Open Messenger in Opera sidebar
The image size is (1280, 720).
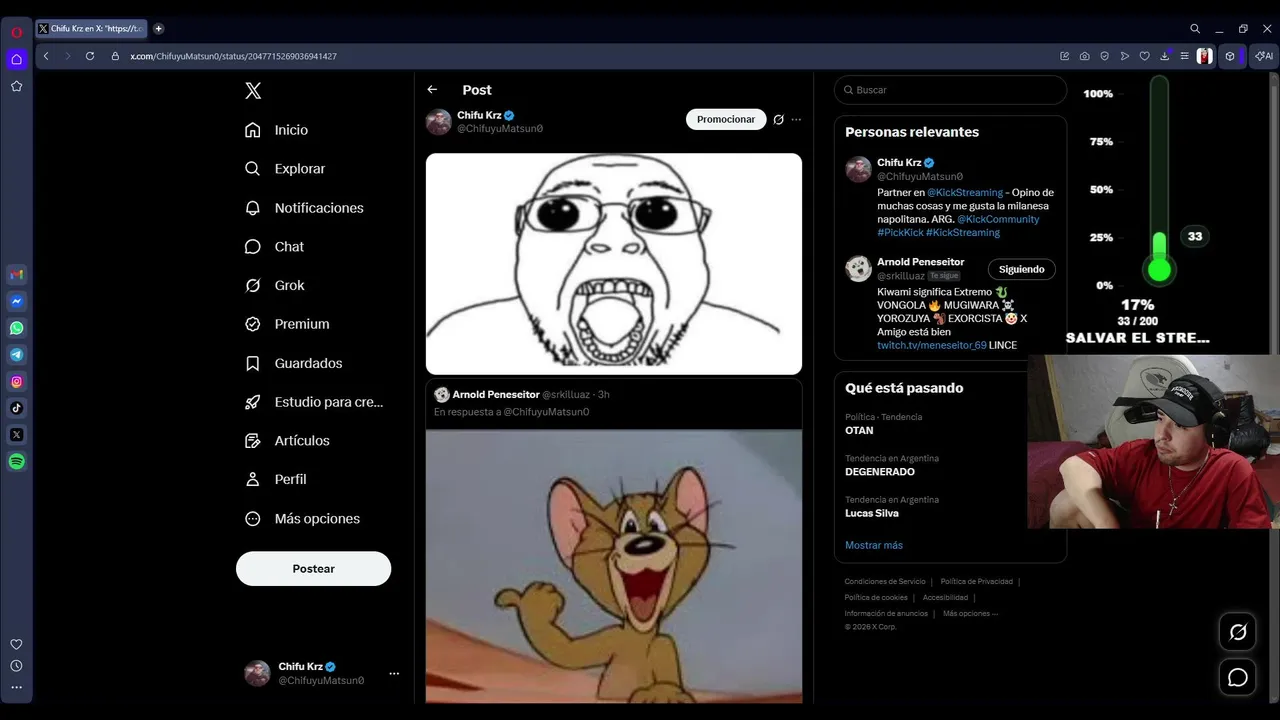(16, 301)
